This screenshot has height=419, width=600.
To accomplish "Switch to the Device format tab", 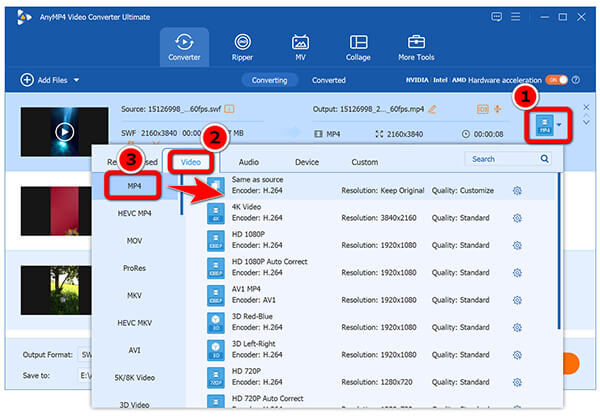I will point(307,162).
